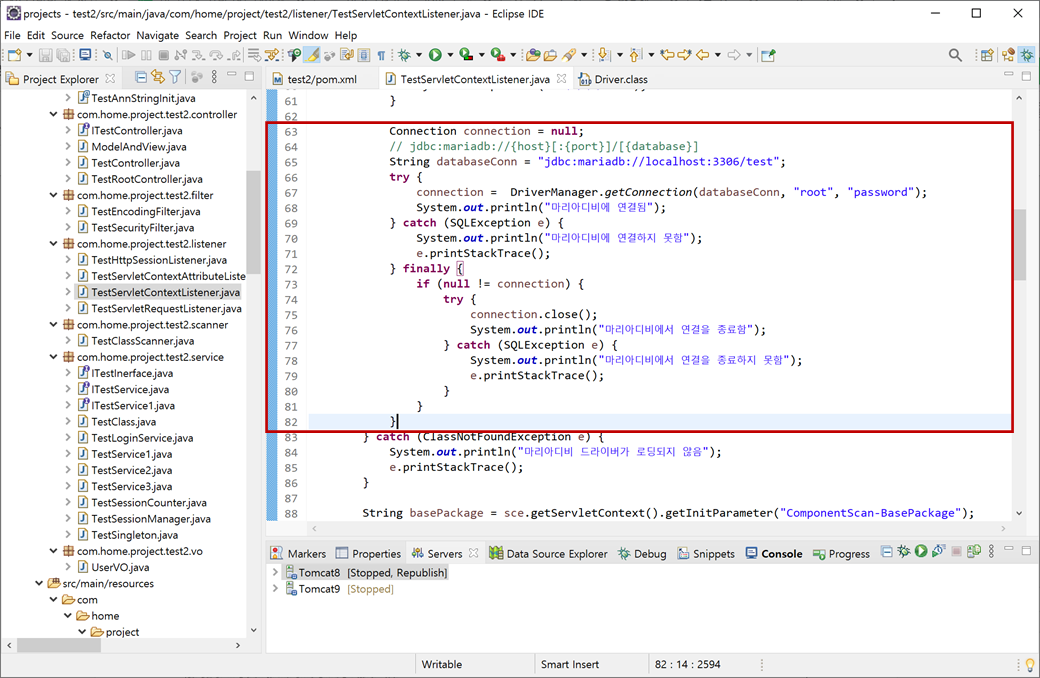
Task: Click Publish to the server icon
Action: 974,551
